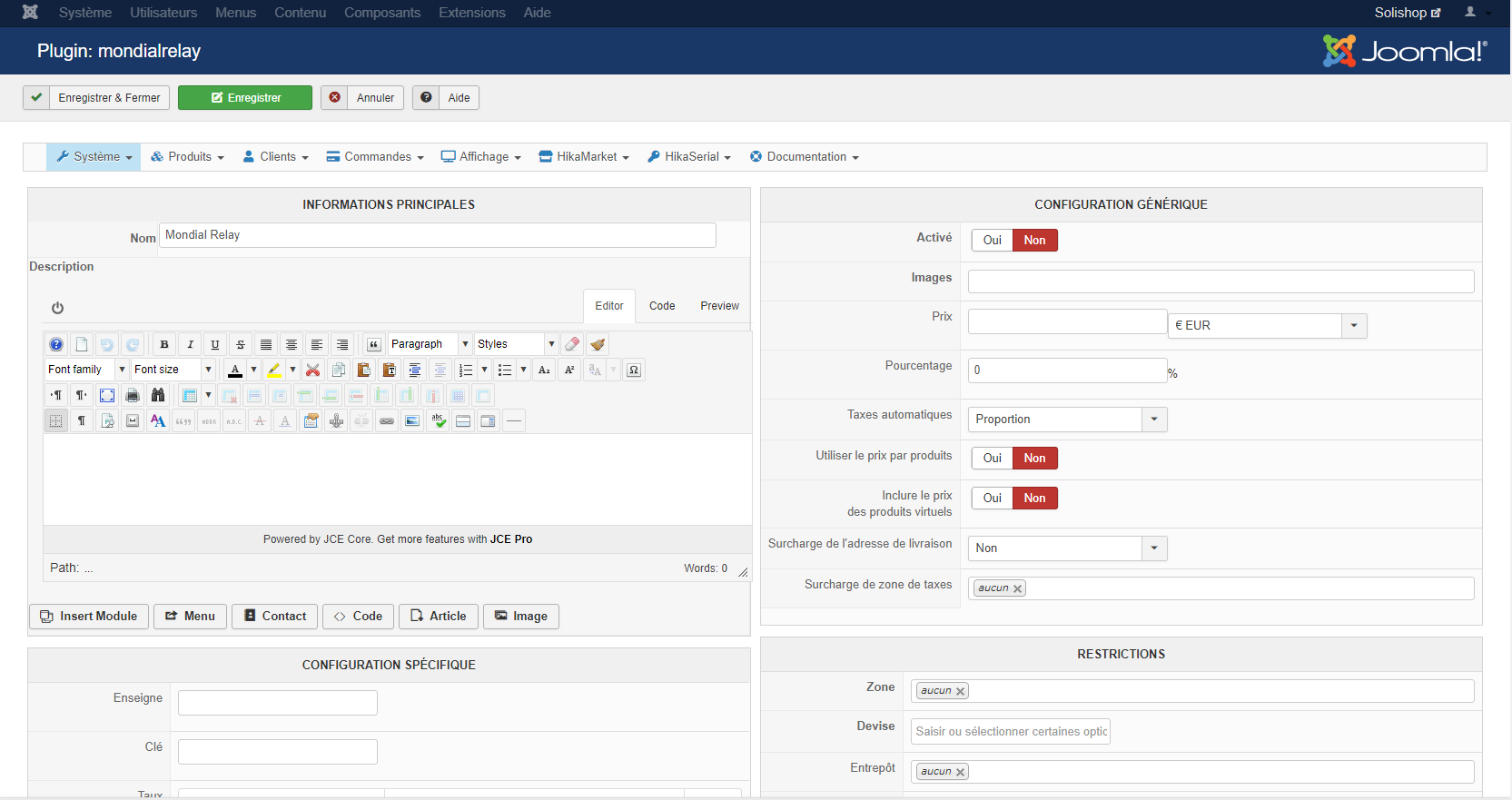Screen dimensions: 1512x800
Task: Click the Insert Module button
Action: [x=89, y=617]
